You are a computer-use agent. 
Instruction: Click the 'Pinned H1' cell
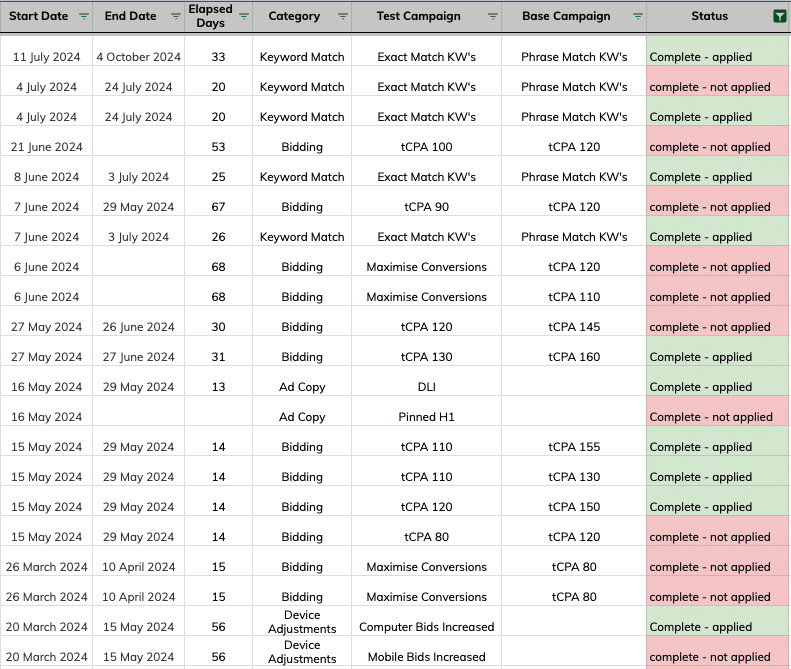427,417
